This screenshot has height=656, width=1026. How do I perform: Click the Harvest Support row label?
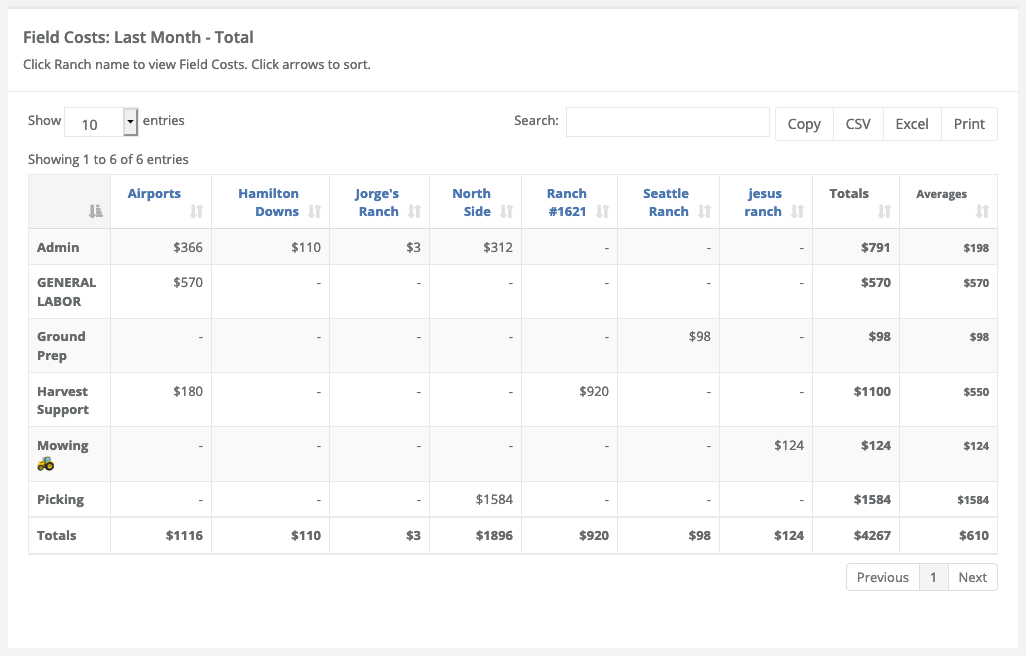pos(63,400)
